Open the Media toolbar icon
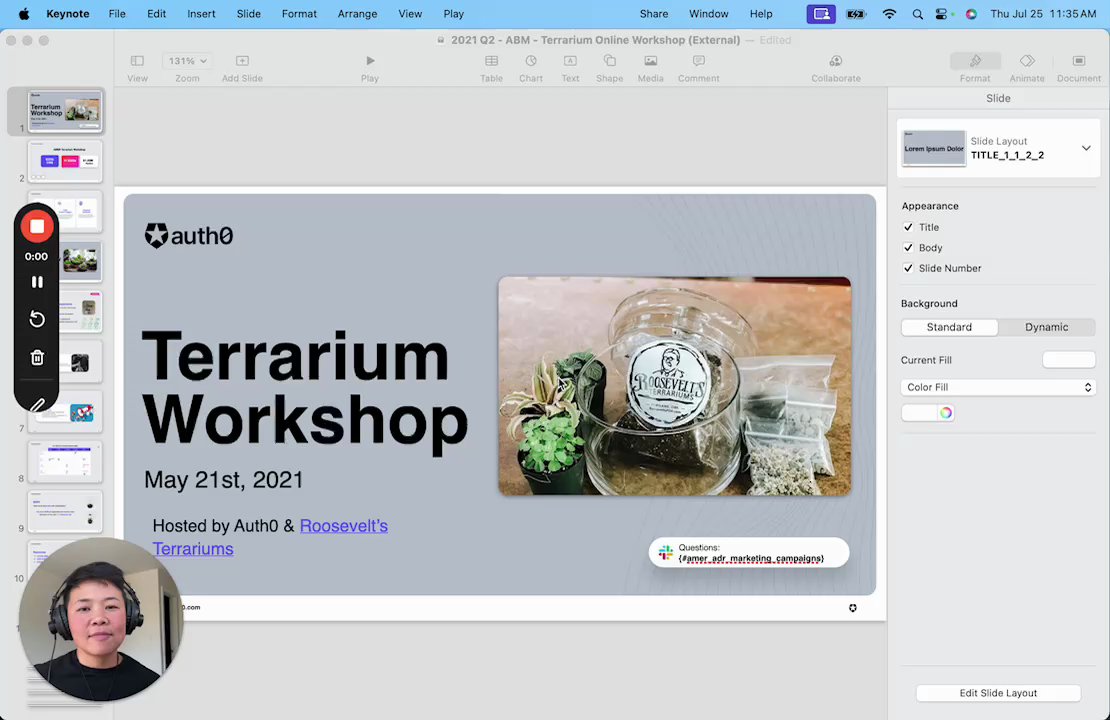 [651, 62]
